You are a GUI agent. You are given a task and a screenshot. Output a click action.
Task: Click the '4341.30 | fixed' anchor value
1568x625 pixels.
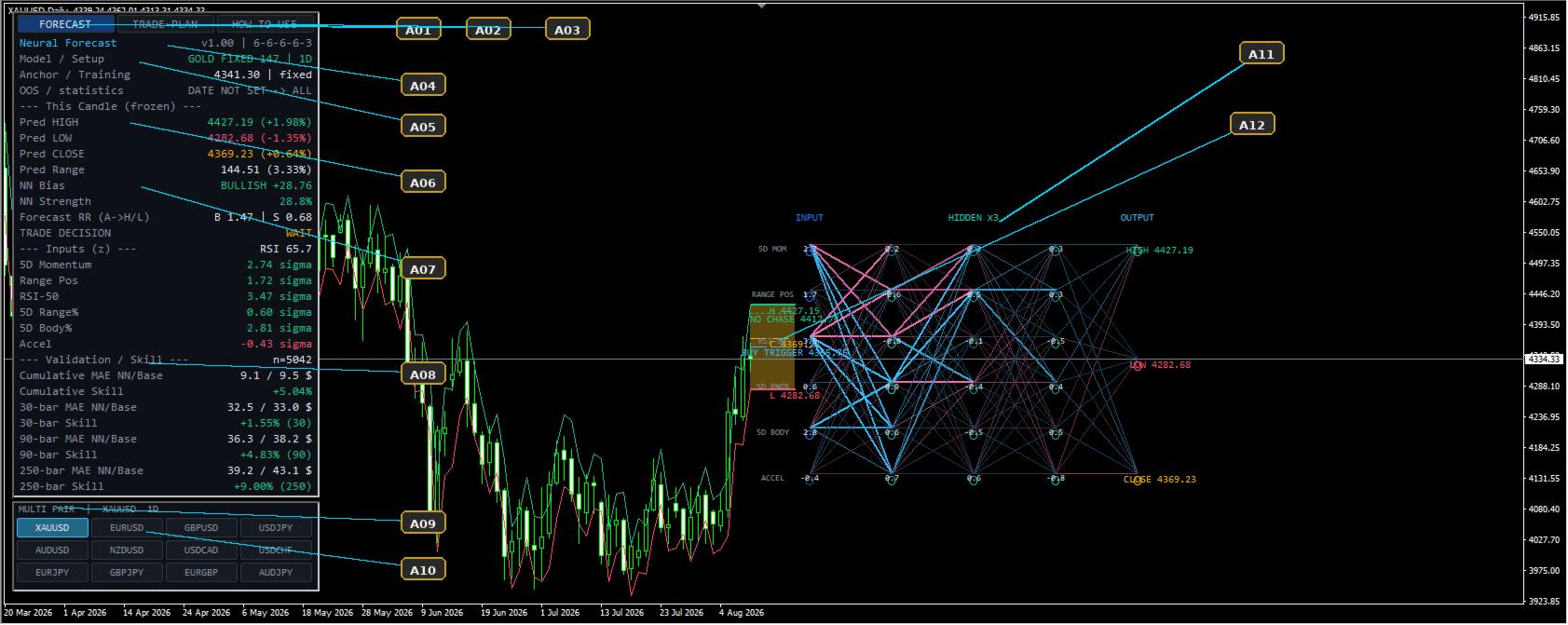click(263, 75)
